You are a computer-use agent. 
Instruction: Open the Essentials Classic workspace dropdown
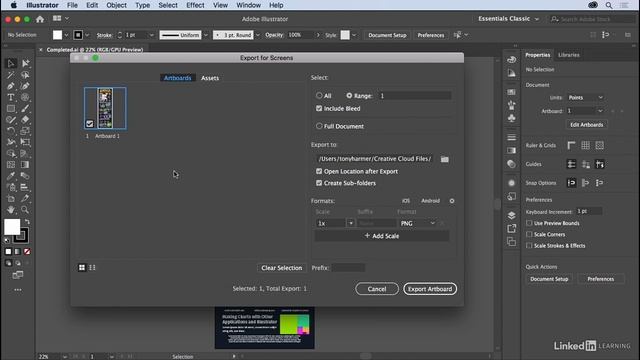point(508,19)
